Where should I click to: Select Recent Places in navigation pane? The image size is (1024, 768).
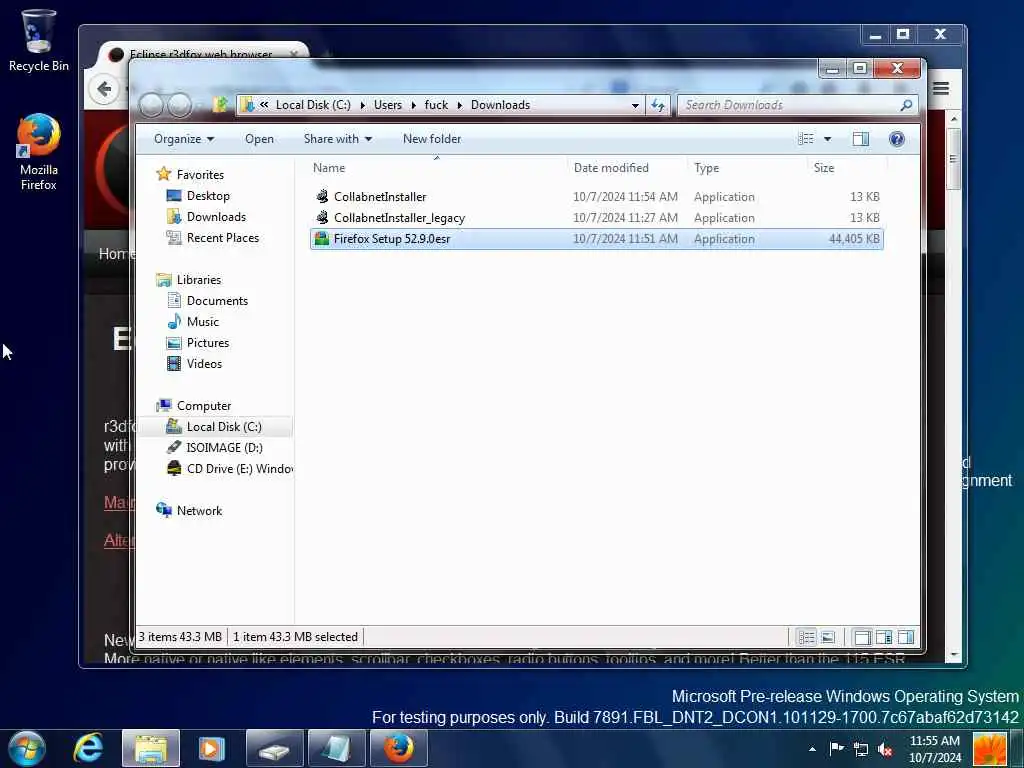coord(223,238)
